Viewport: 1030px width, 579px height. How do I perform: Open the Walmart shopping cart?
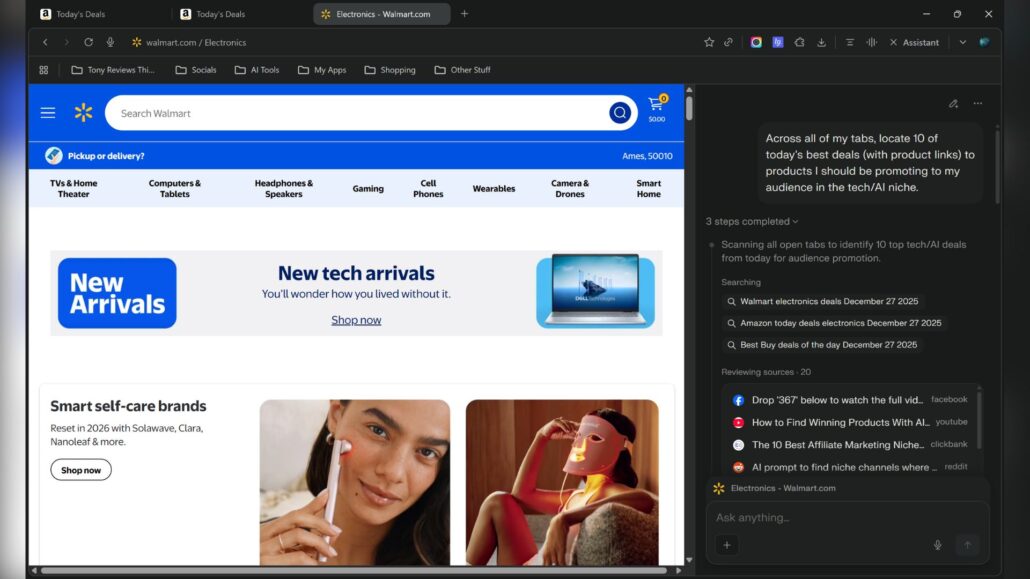click(657, 108)
